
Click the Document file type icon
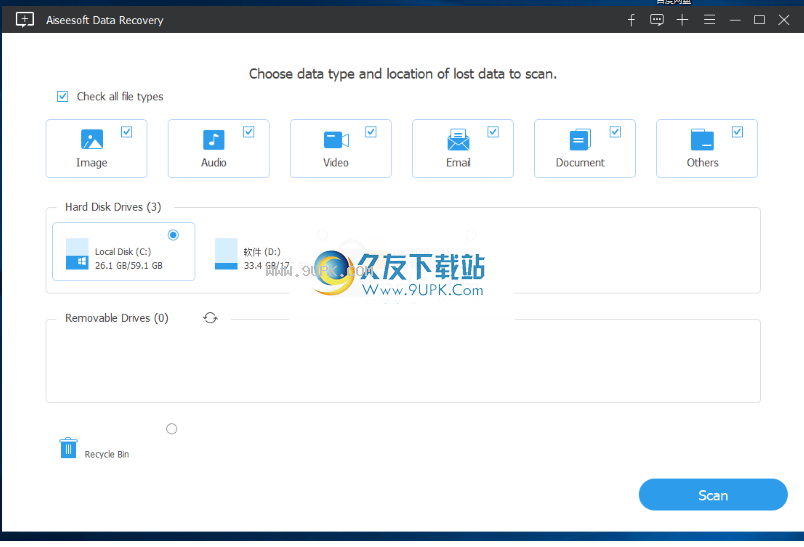(580, 139)
